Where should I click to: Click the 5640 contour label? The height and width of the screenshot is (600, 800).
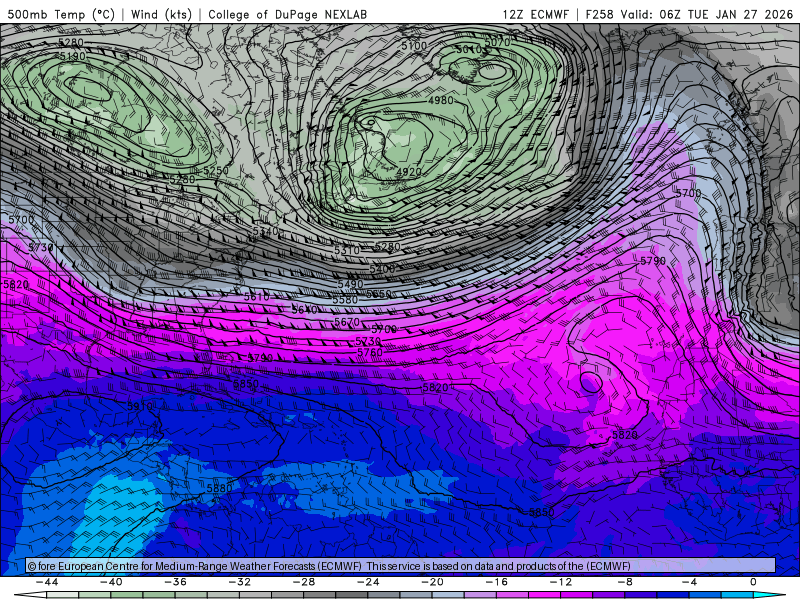point(305,310)
